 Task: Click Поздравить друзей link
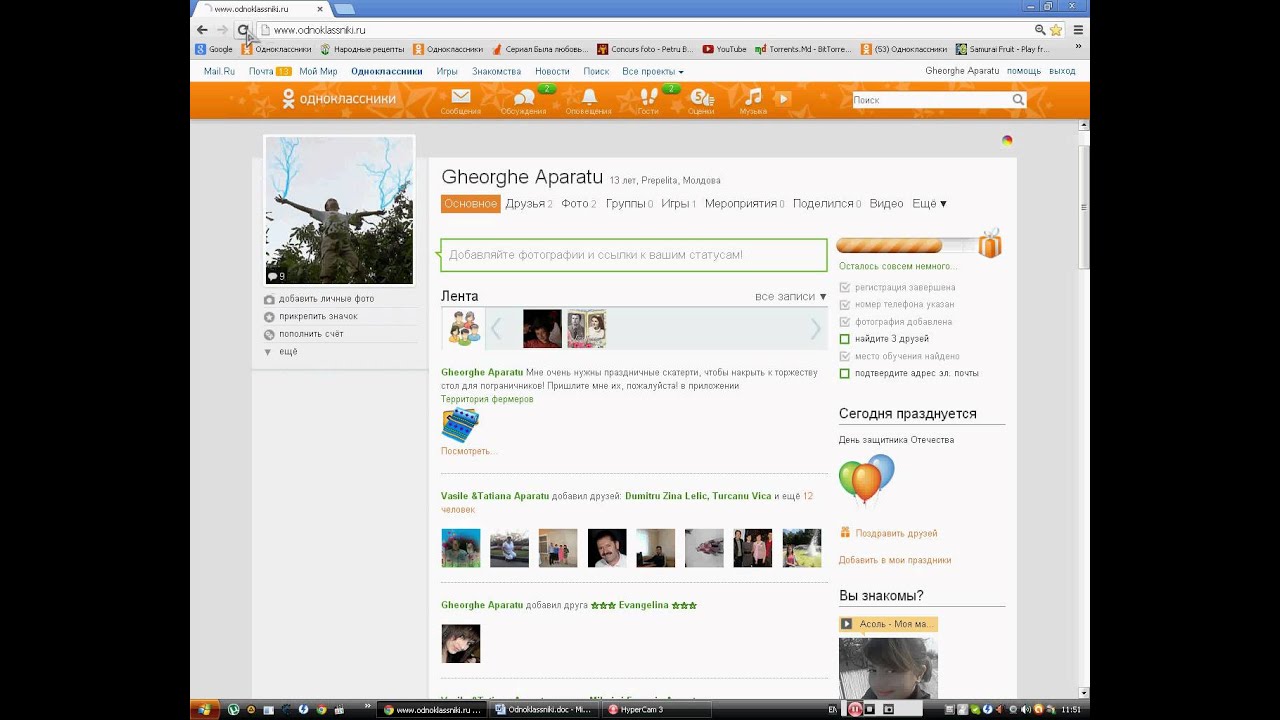[x=896, y=534]
